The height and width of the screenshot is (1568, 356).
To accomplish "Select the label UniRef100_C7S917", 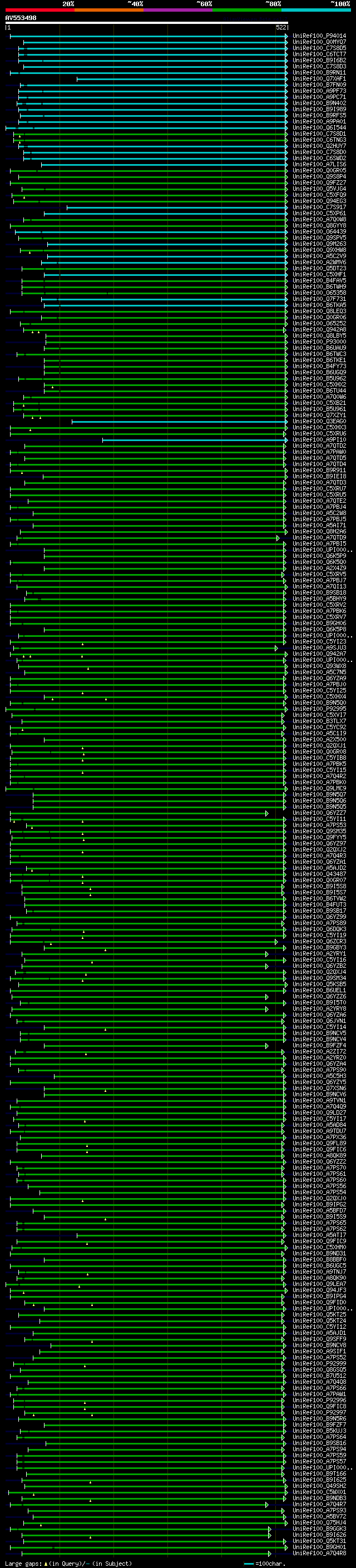I will tap(319, 207).
